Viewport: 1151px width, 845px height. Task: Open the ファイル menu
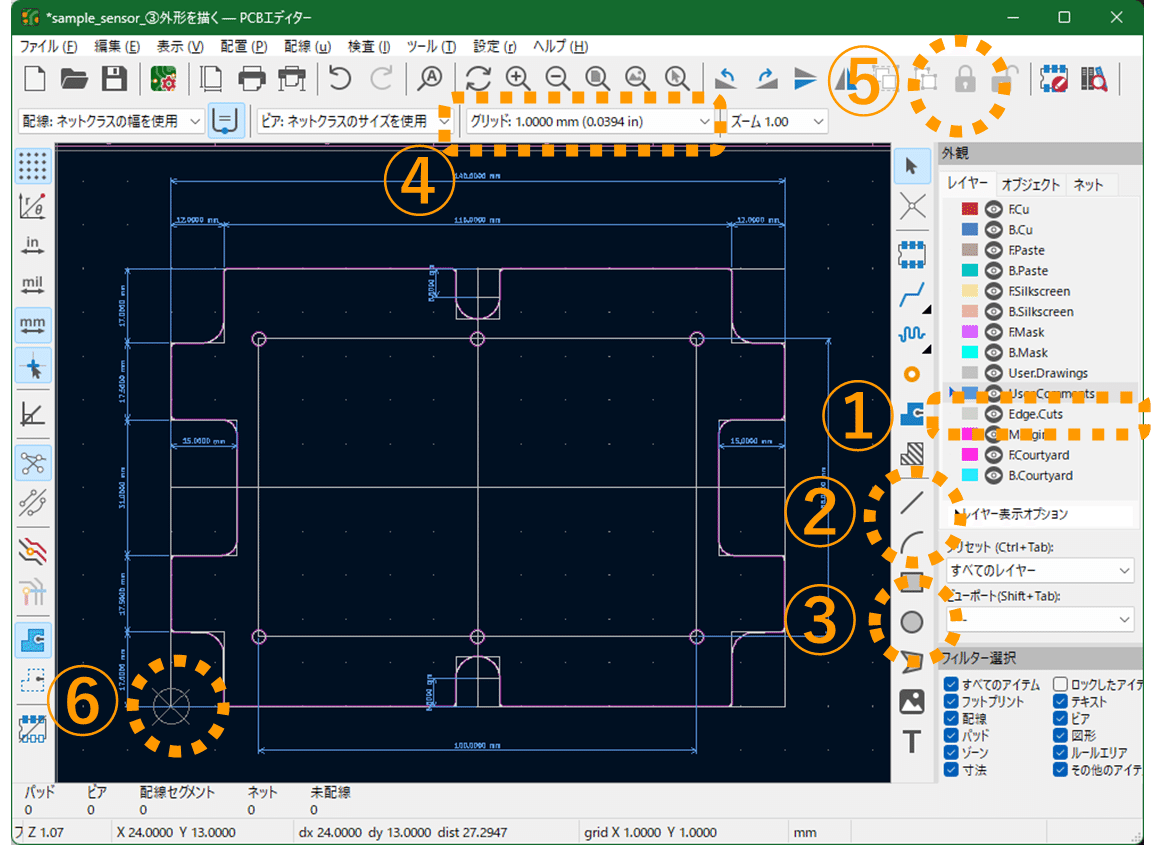[48, 46]
